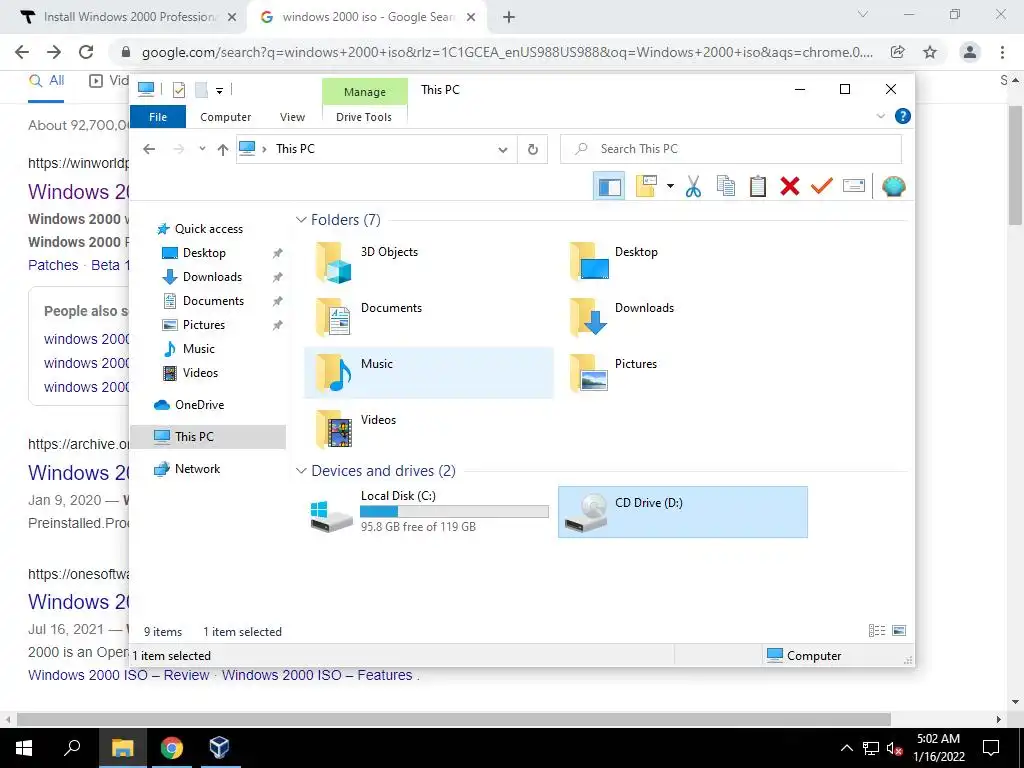Image resolution: width=1024 pixels, height=768 pixels.
Task: Click This PC in the address bar
Action: tap(295, 149)
